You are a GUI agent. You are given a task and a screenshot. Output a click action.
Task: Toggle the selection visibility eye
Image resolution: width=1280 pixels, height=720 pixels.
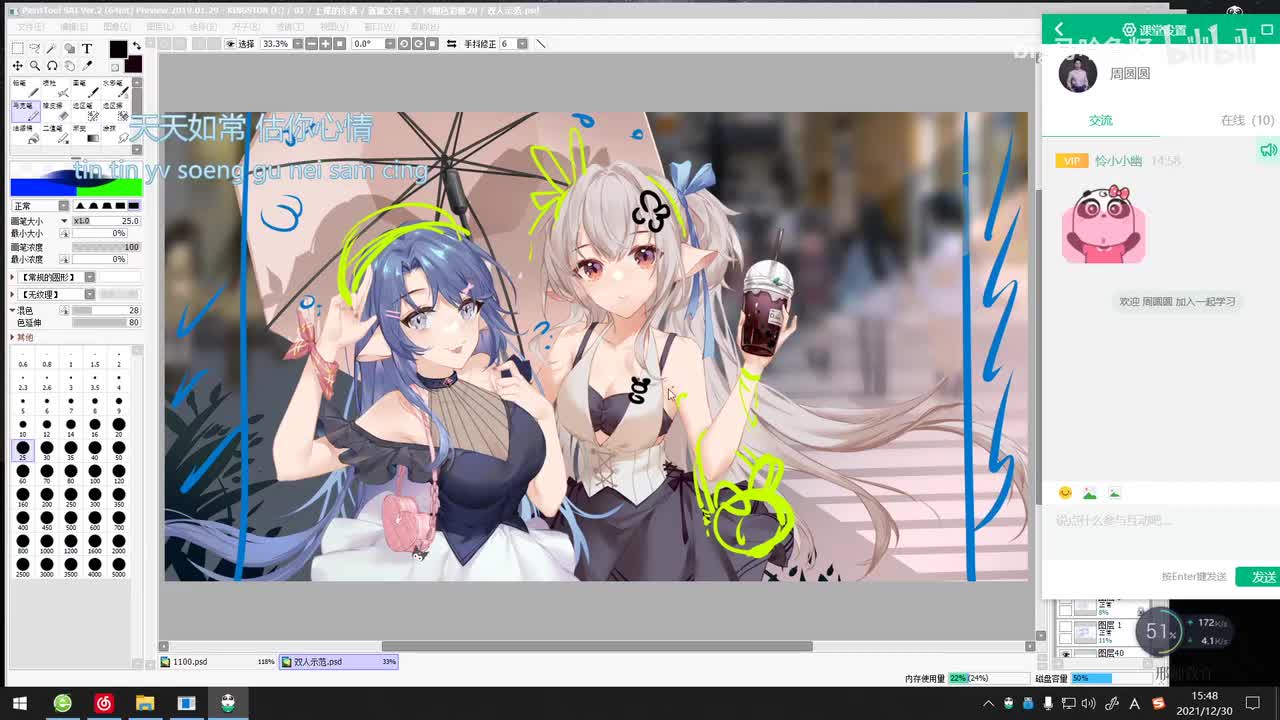click(231, 44)
